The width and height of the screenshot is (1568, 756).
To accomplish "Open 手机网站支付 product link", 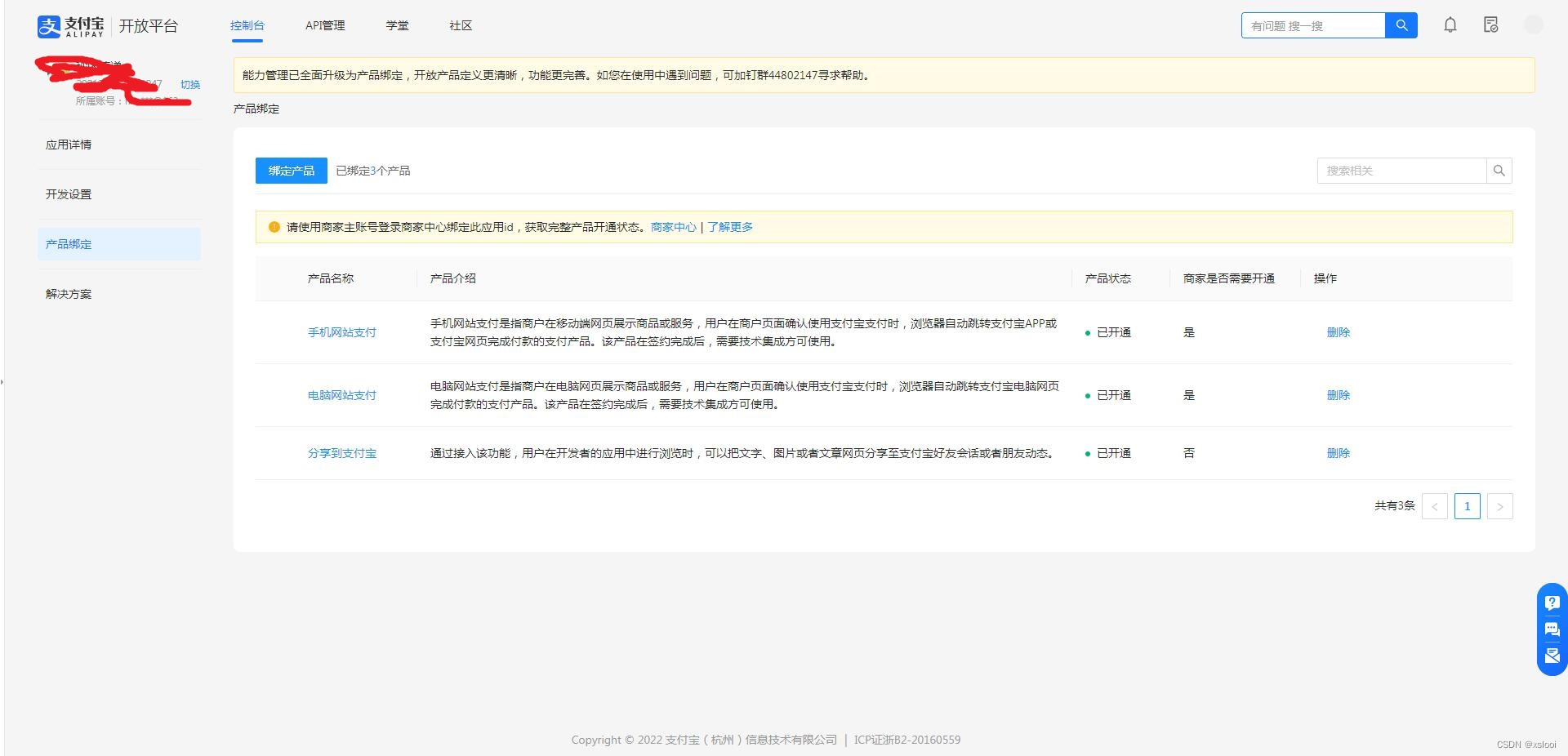I will pos(342,332).
